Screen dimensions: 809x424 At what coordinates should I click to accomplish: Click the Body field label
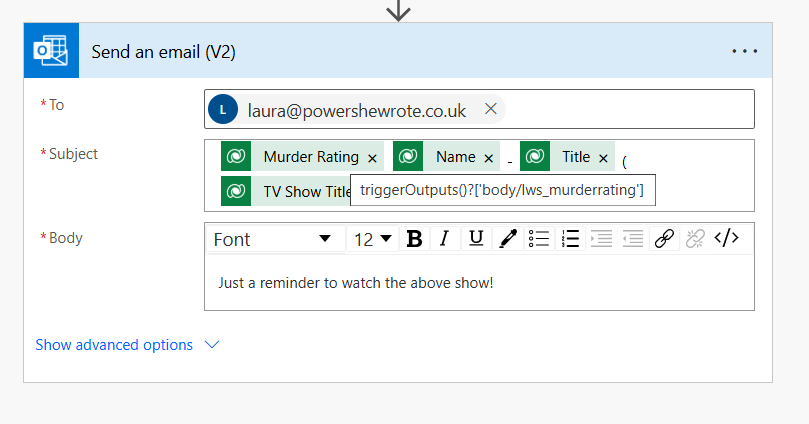pyautogui.click(x=66, y=238)
